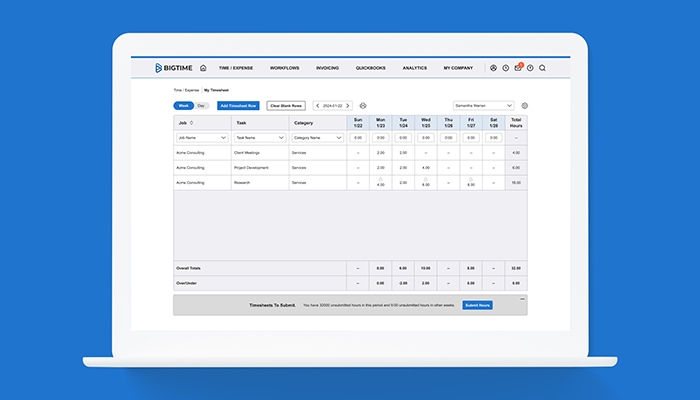This screenshot has height=400, width=700.
Task: Click the Category column header
Action: pos(318,123)
